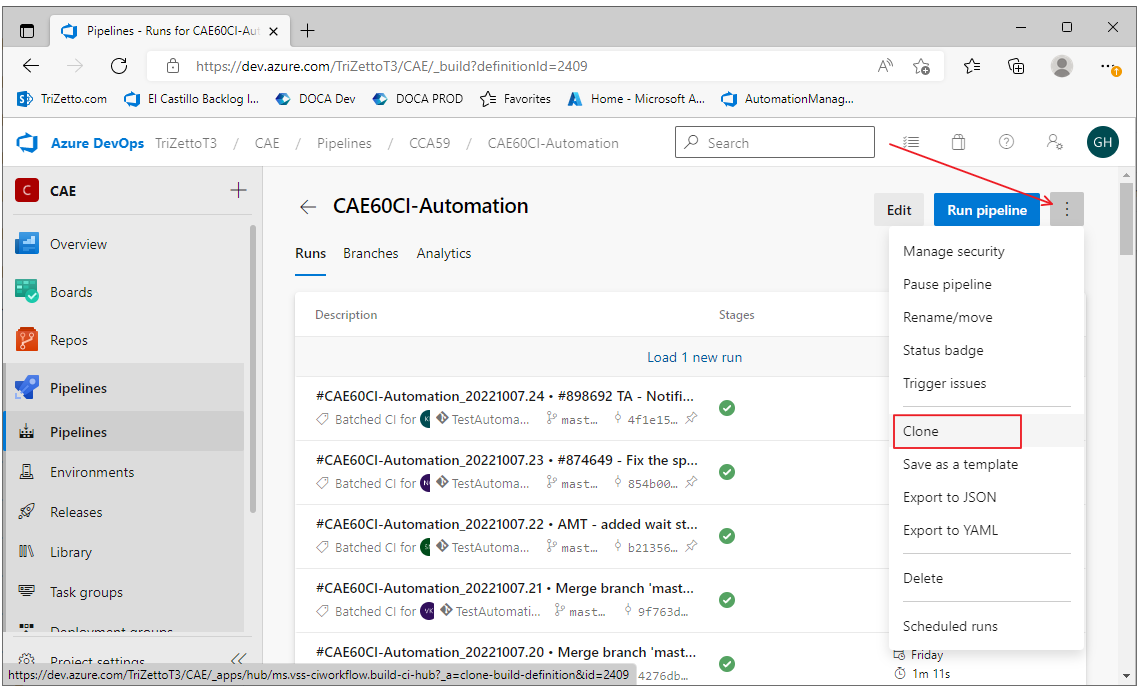The height and width of the screenshot is (693, 1140).
Task: Open the browser profile avatar
Action: [1061, 66]
